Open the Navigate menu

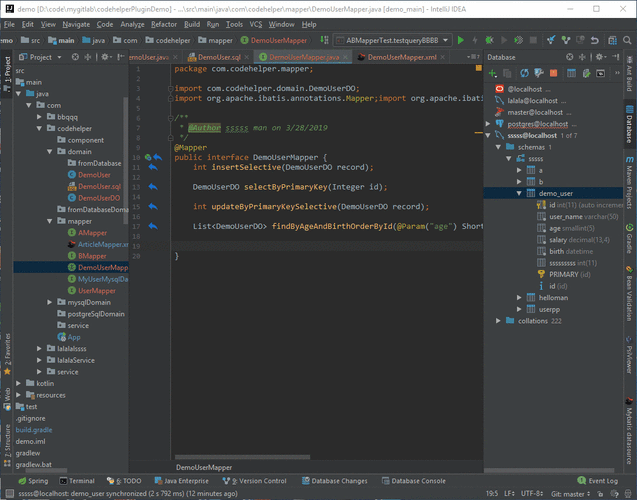point(76,24)
